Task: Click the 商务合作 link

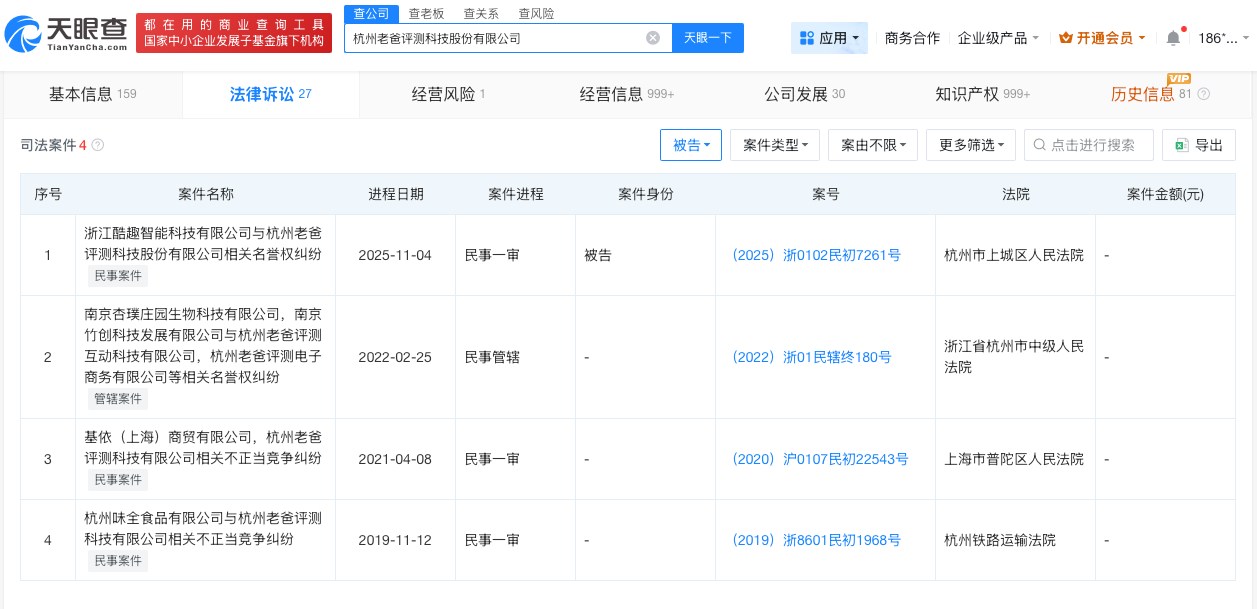Action: pos(912,38)
